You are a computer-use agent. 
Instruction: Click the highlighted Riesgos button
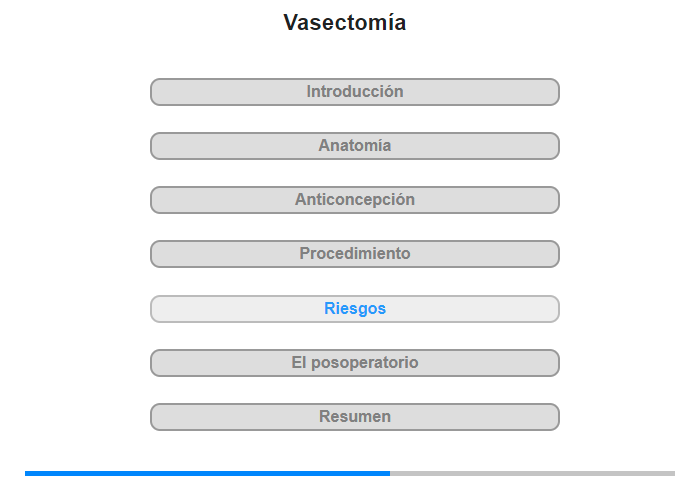pos(355,309)
